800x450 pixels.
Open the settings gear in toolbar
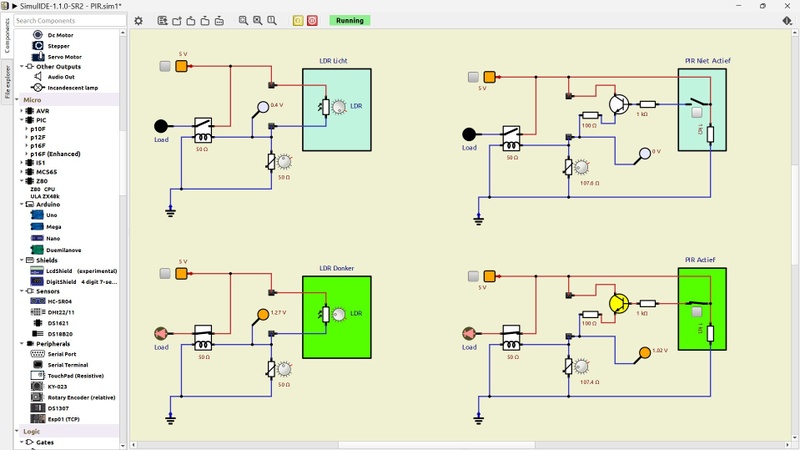pos(138,21)
